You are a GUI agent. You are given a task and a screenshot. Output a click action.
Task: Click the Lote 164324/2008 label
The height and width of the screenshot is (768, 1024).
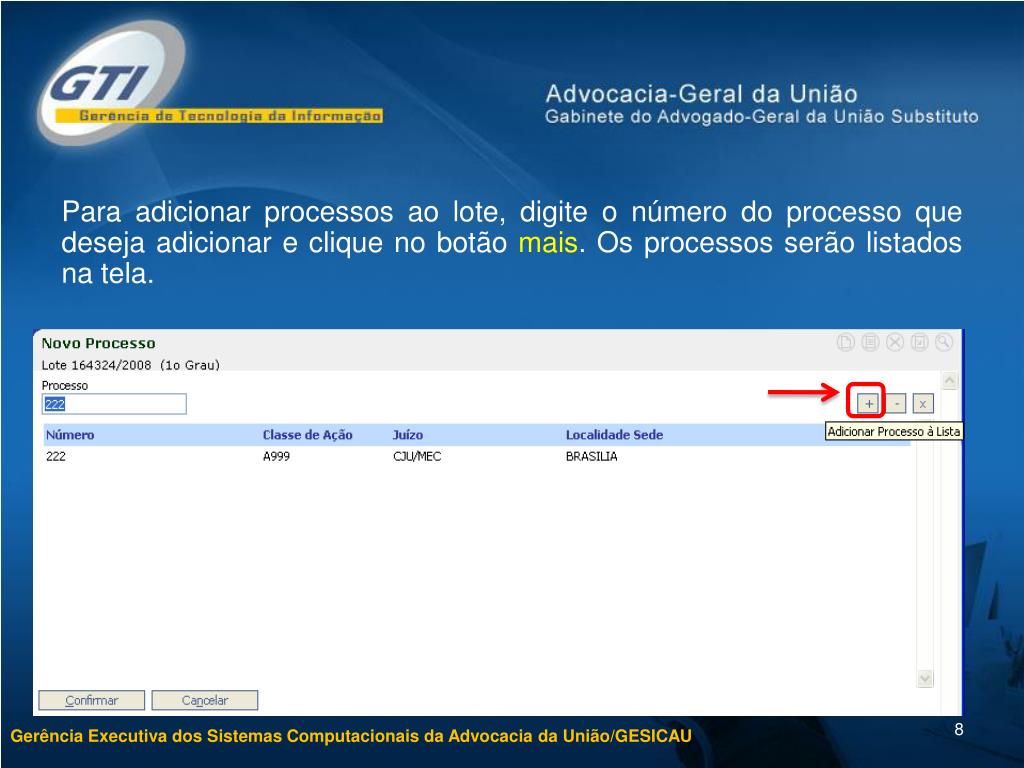(x=131, y=365)
